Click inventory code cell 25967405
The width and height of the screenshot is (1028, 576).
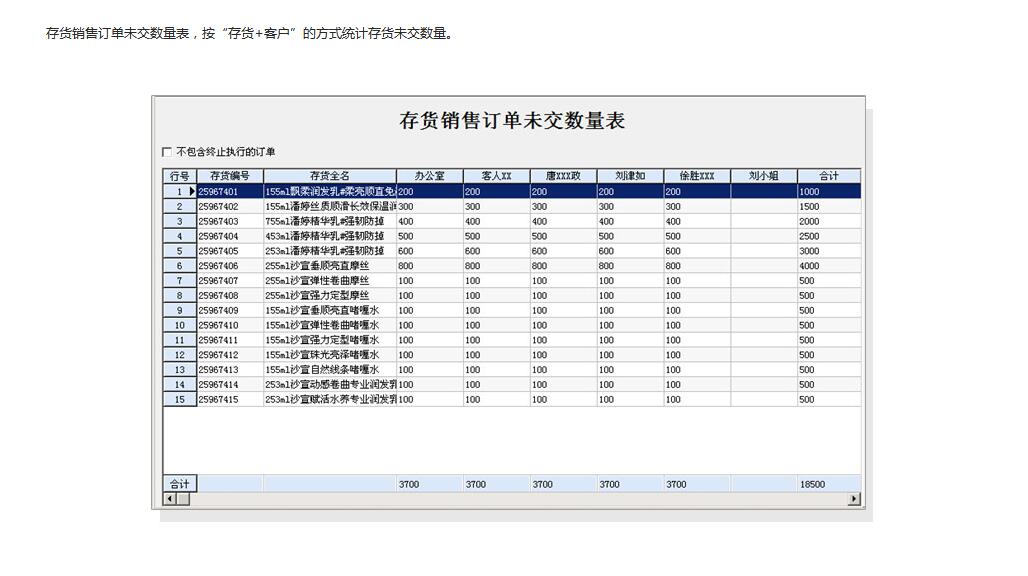[230, 251]
